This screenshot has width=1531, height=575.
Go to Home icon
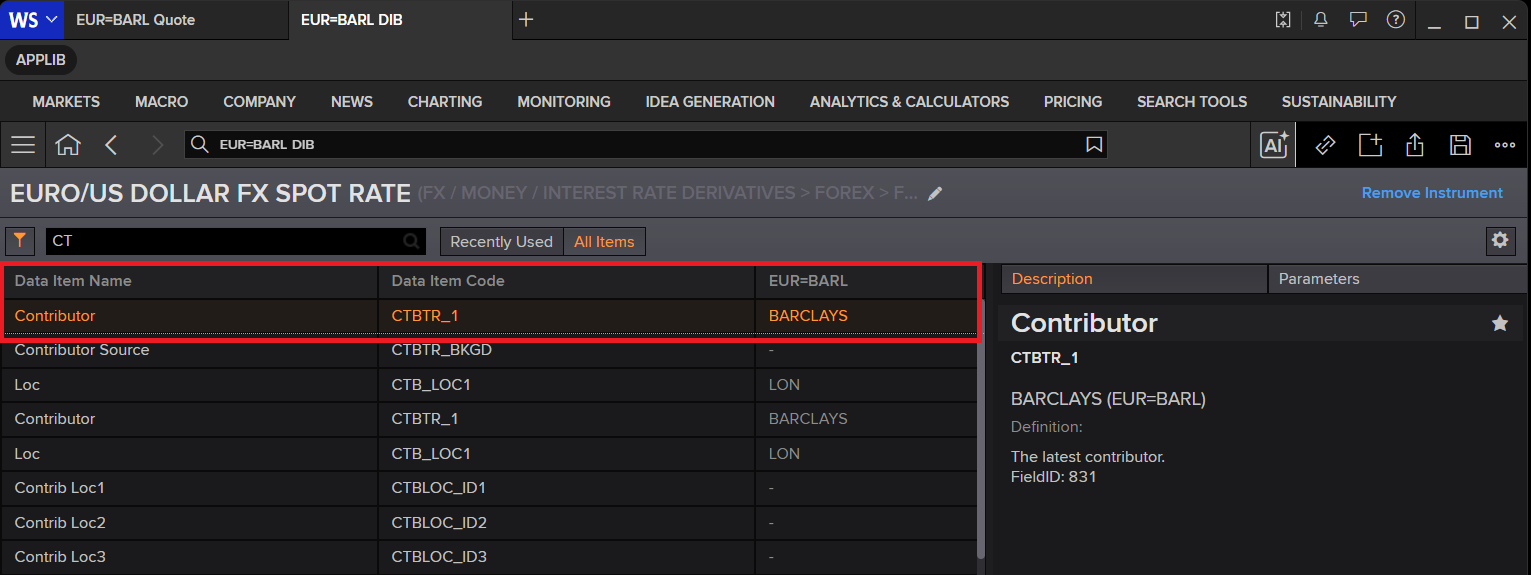point(68,145)
